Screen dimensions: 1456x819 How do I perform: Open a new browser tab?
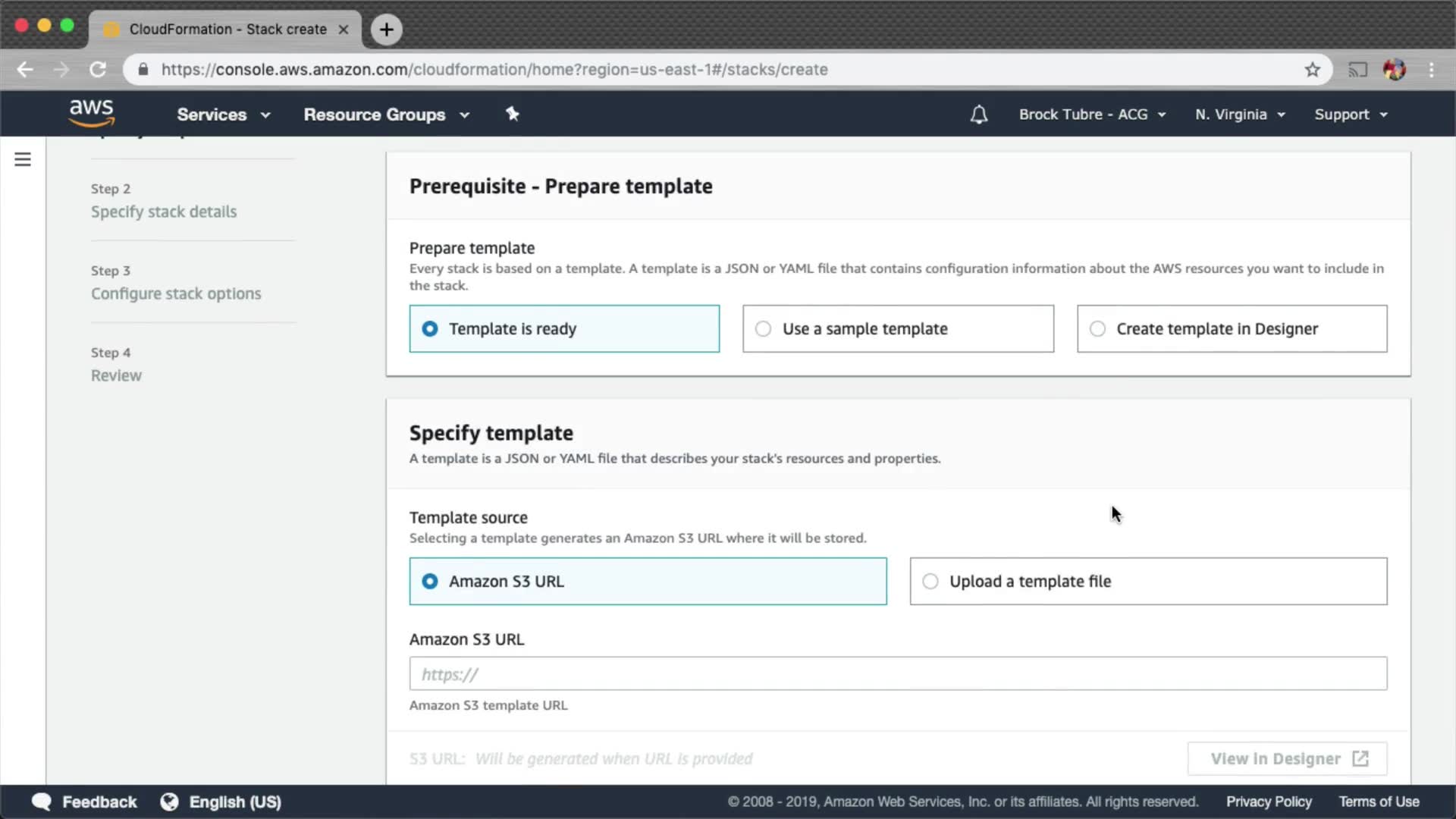tap(387, 30)
